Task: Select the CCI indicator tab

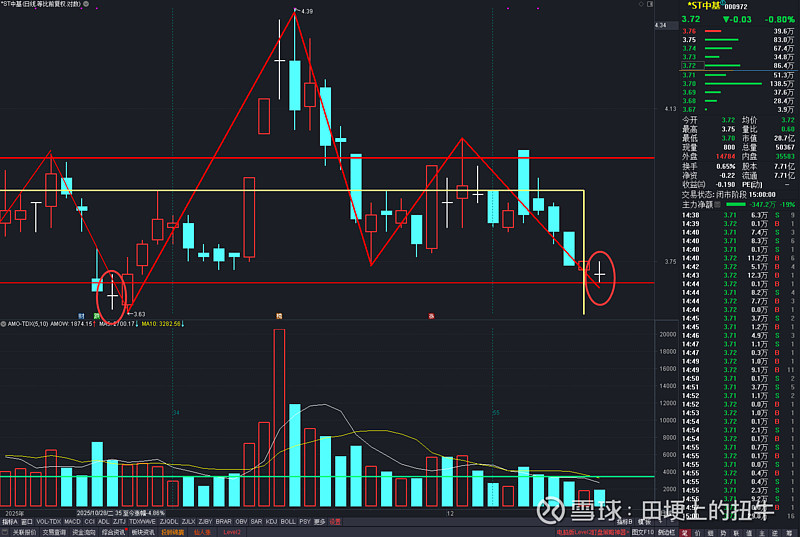Action: pos(89,522)
